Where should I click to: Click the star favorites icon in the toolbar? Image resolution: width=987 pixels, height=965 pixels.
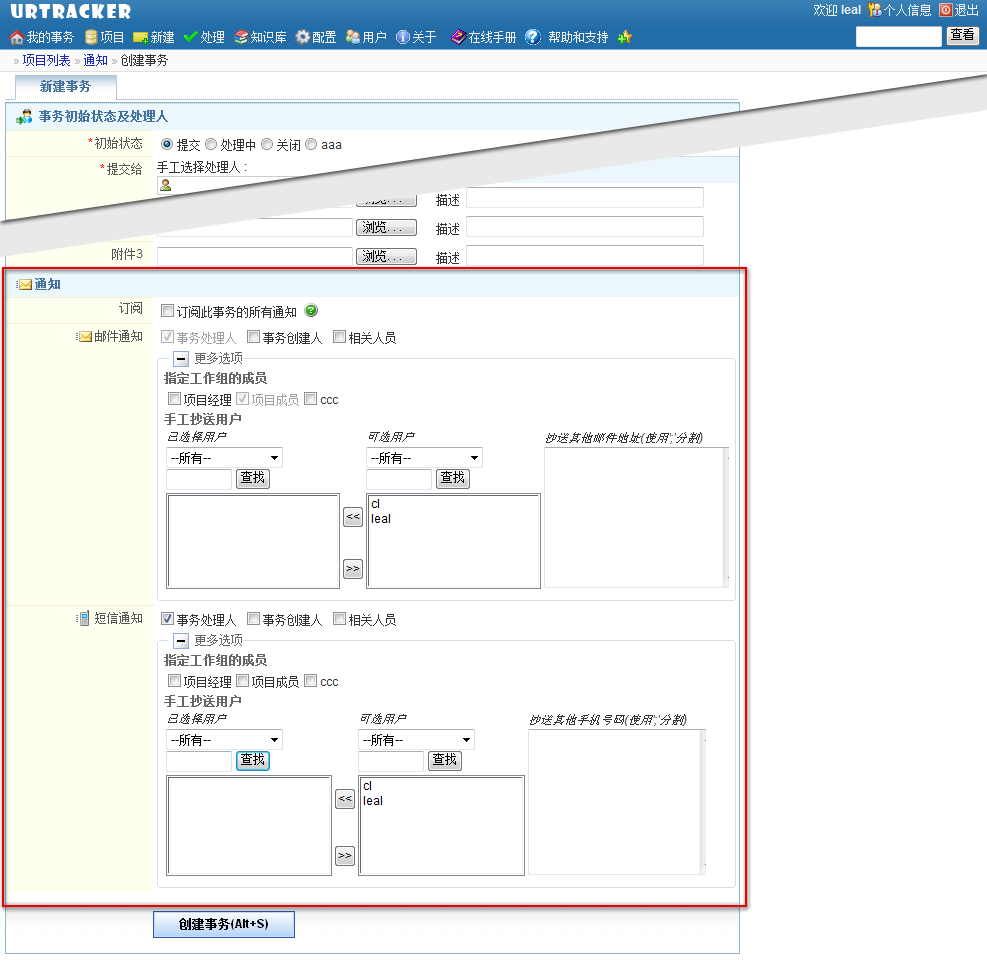point(624,37)
